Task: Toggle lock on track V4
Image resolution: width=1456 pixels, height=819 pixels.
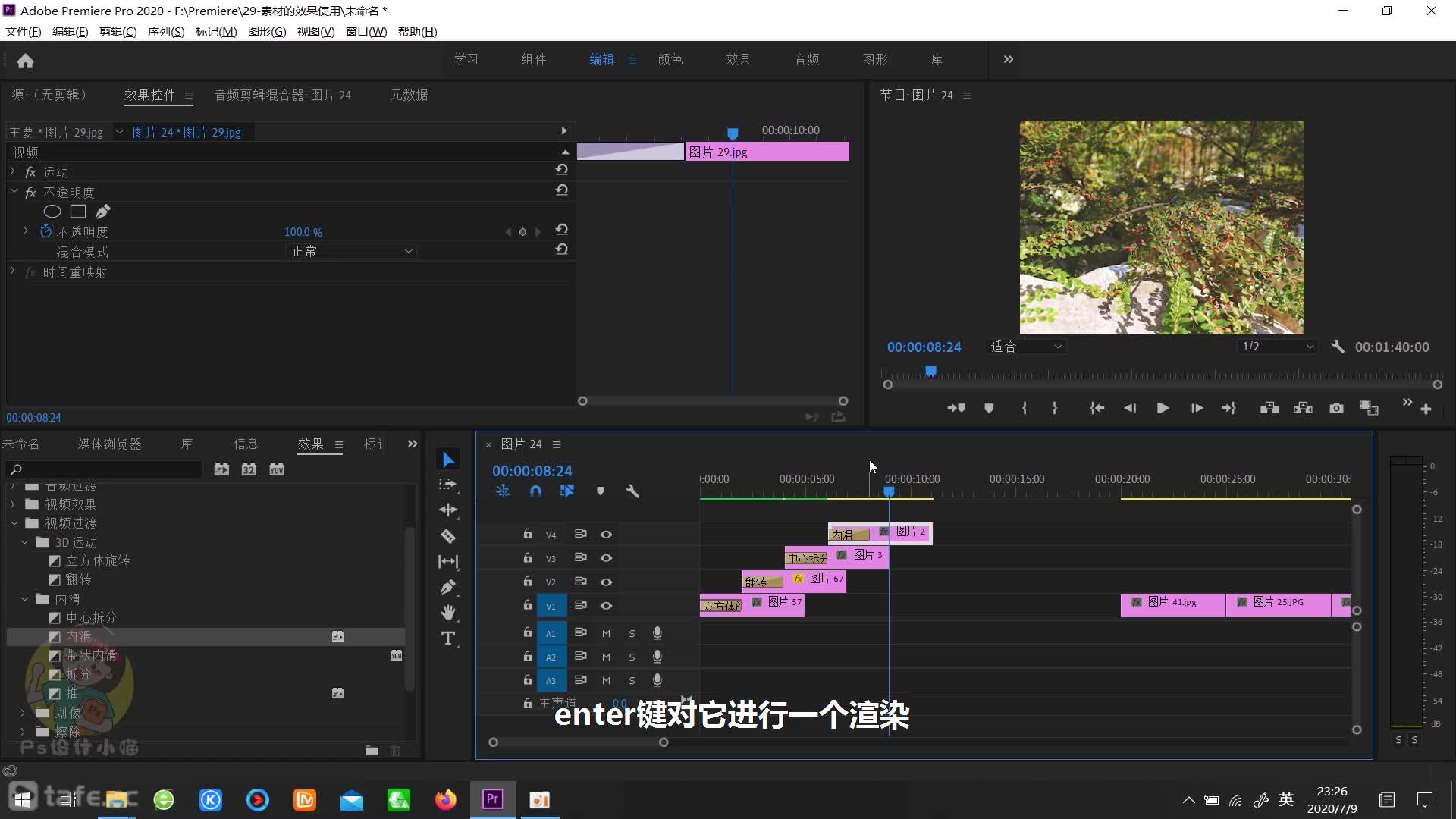Action: pyautogui.click(x=528, y=534)
